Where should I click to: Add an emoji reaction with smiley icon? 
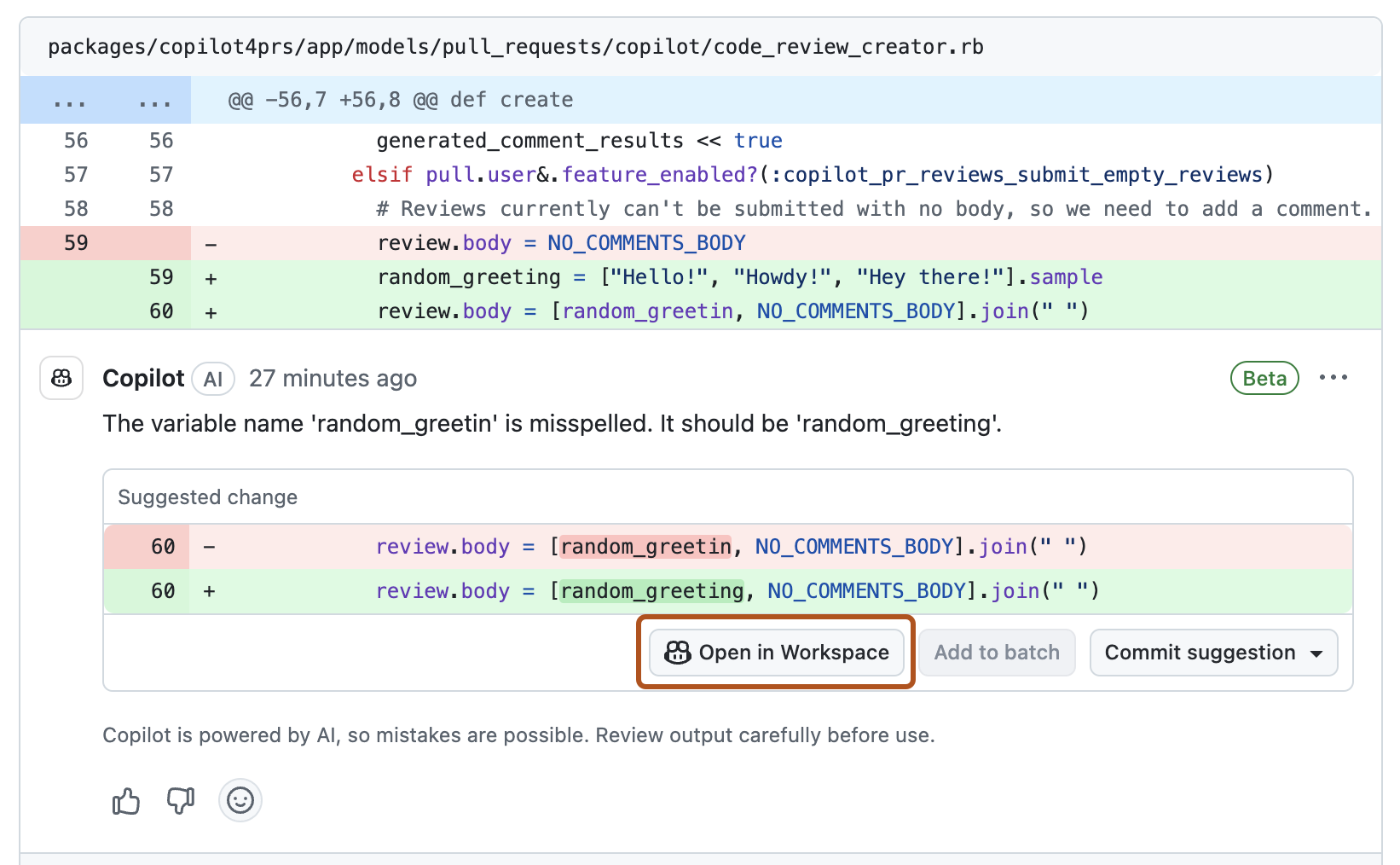240,801
